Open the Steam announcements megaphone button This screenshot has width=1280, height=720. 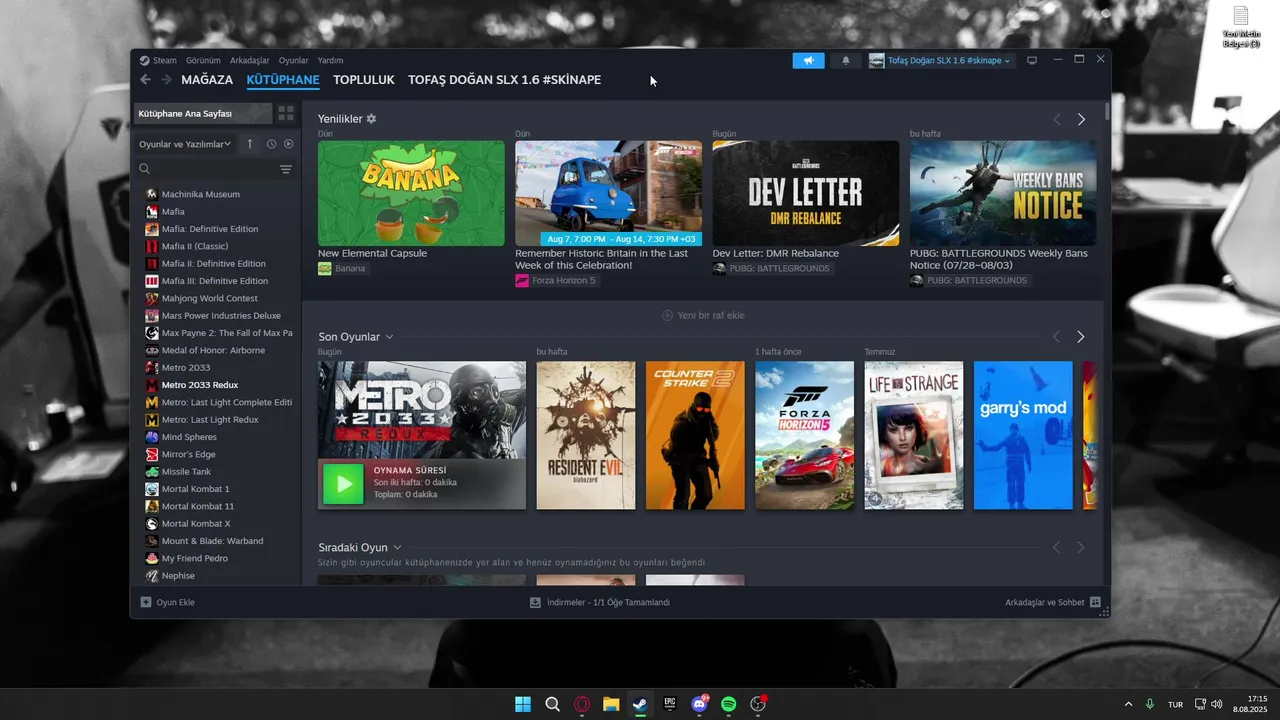click(809, 61)
